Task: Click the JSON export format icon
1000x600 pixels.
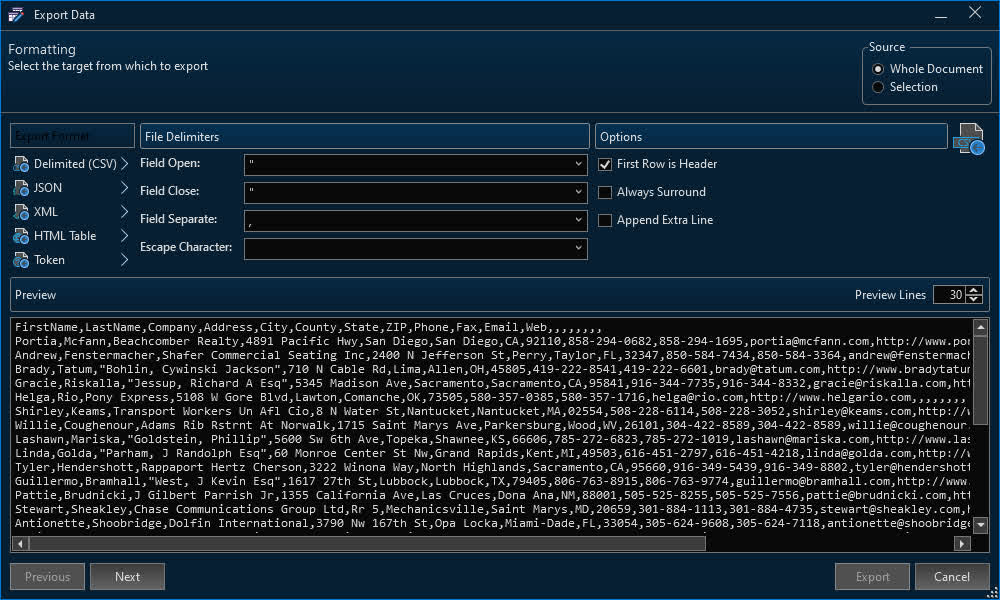Action: (21, 187)
